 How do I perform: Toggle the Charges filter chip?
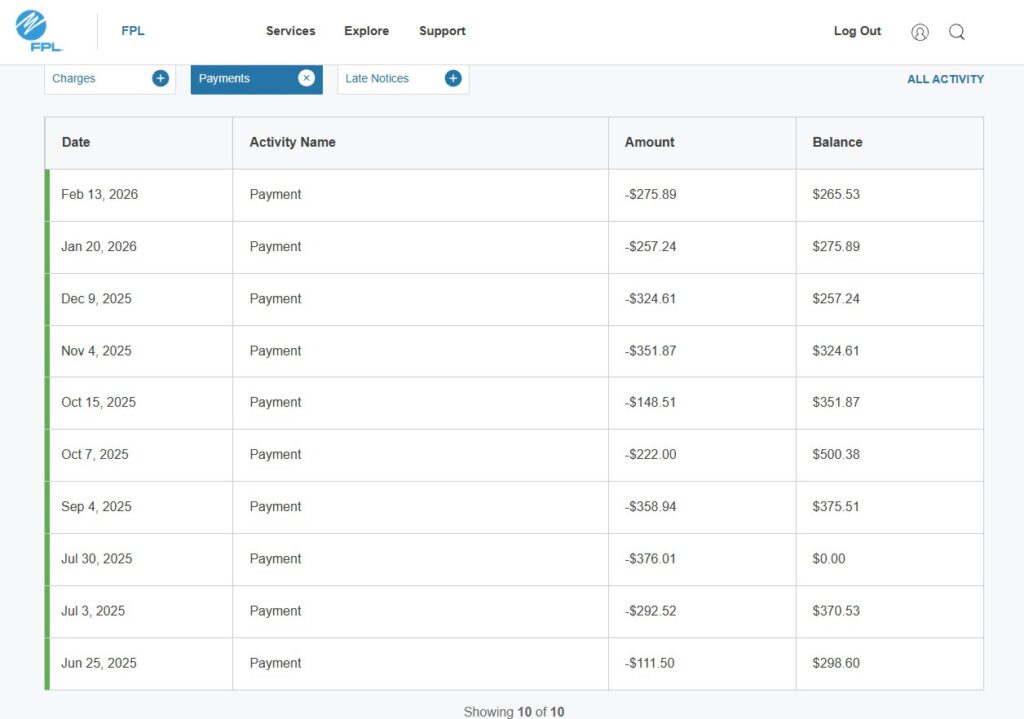click(95, 78)
